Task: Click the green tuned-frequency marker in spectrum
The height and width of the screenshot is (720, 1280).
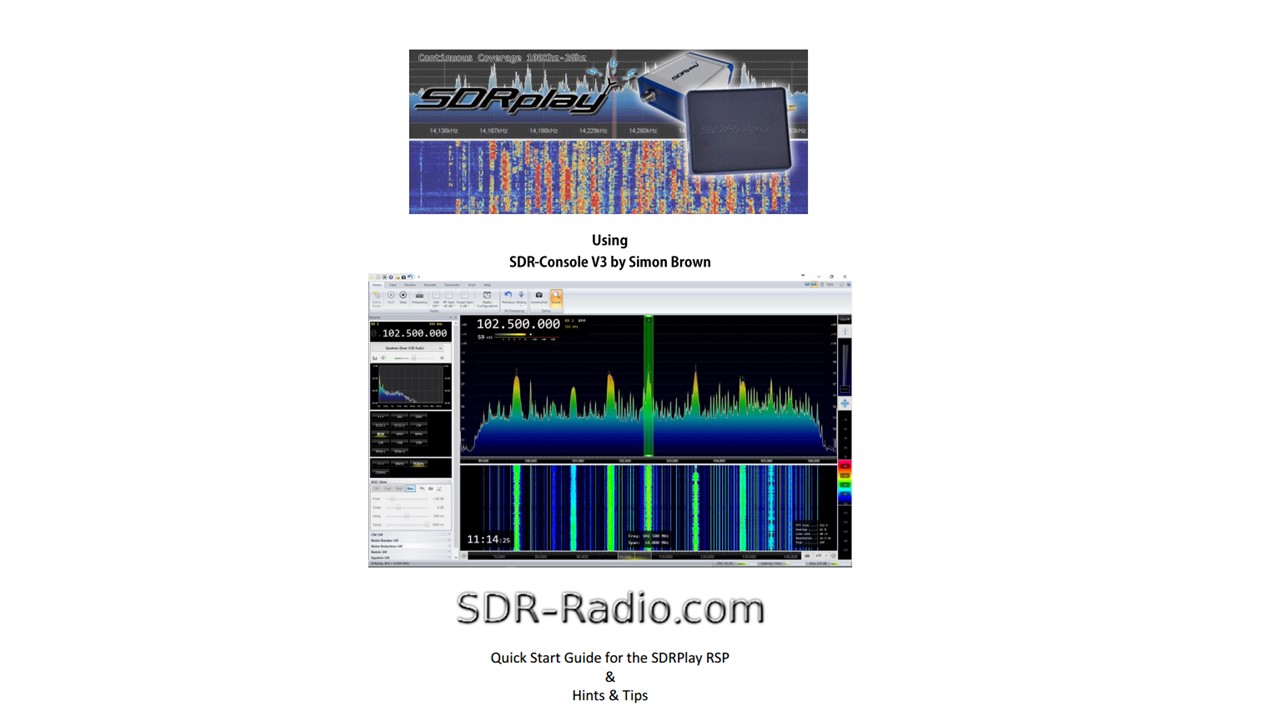Action: tap(648, 386)
